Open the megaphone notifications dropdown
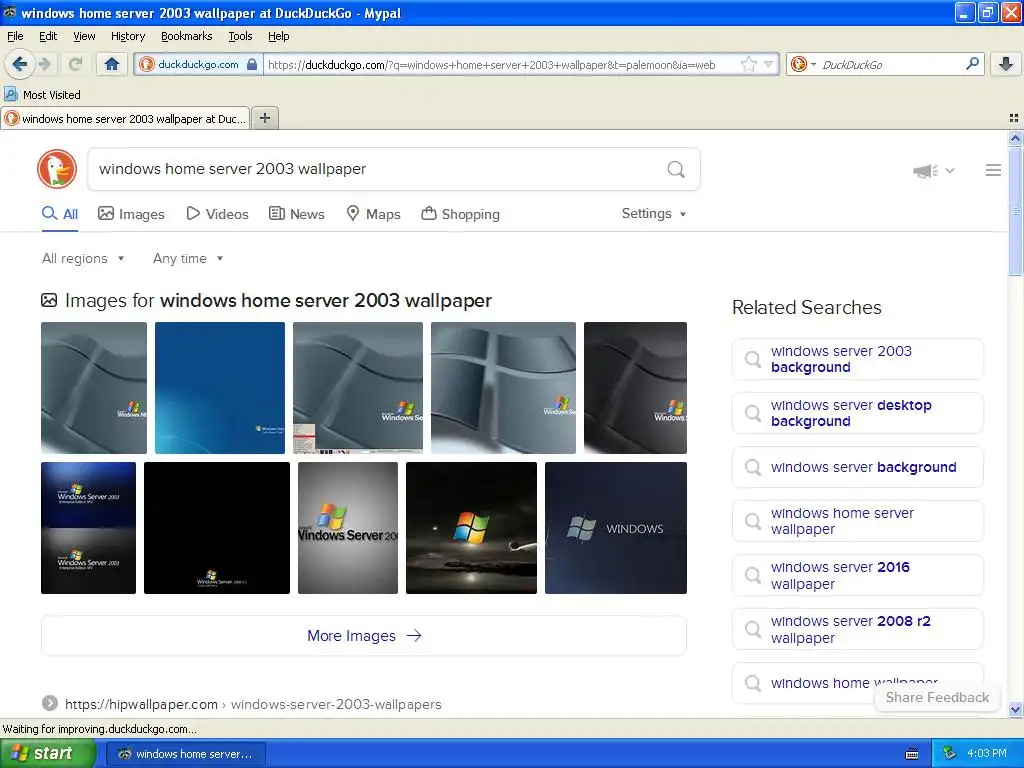 [934, 170]
